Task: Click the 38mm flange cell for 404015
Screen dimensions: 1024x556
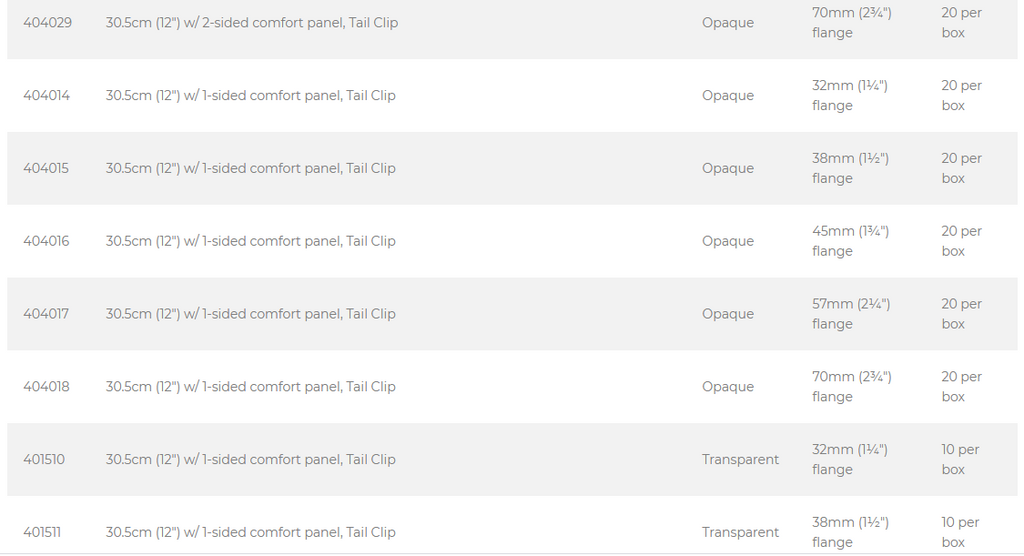Action: click(x=850, y=169)
